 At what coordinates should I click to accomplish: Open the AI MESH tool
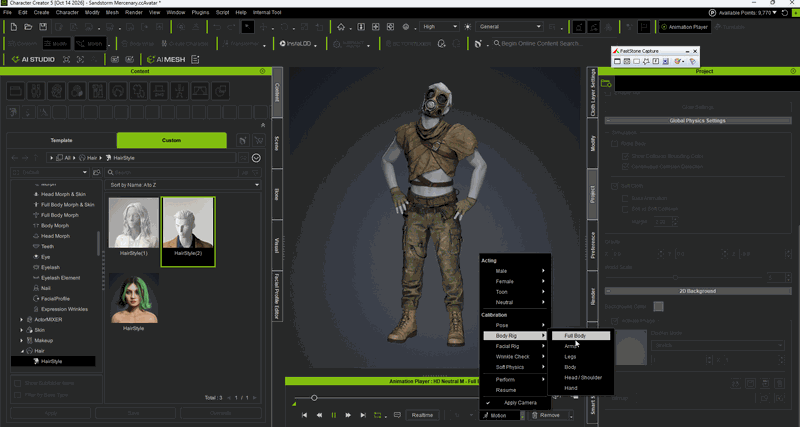tap(166, 60)
